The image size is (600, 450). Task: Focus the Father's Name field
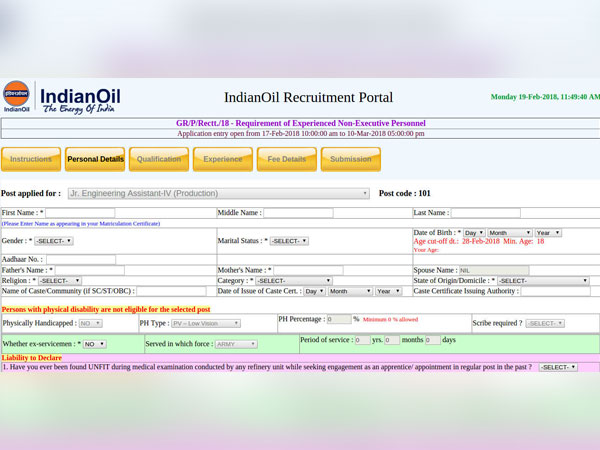tap(90, 270)
